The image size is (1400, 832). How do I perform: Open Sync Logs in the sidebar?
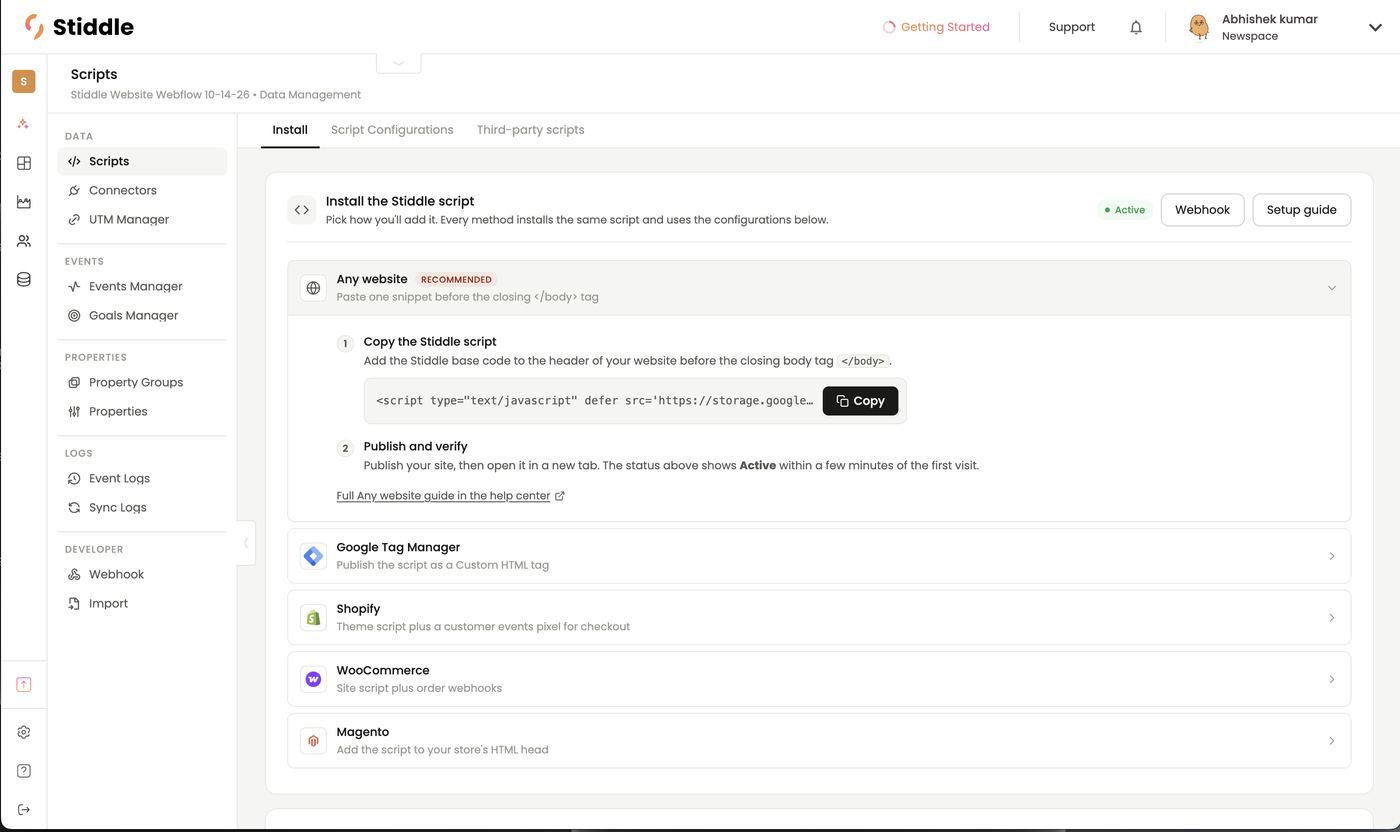pos(143,507)
